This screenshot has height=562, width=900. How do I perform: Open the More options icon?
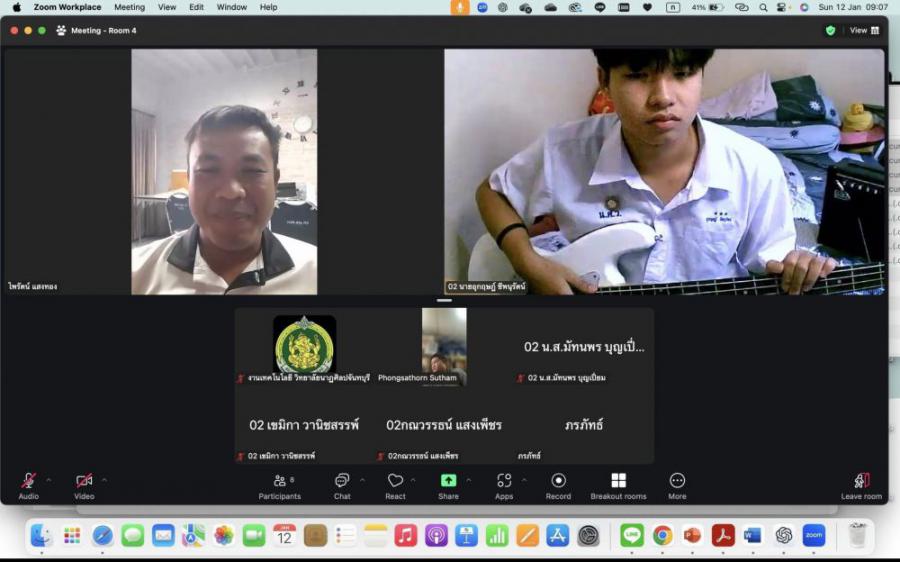[677, 481]
